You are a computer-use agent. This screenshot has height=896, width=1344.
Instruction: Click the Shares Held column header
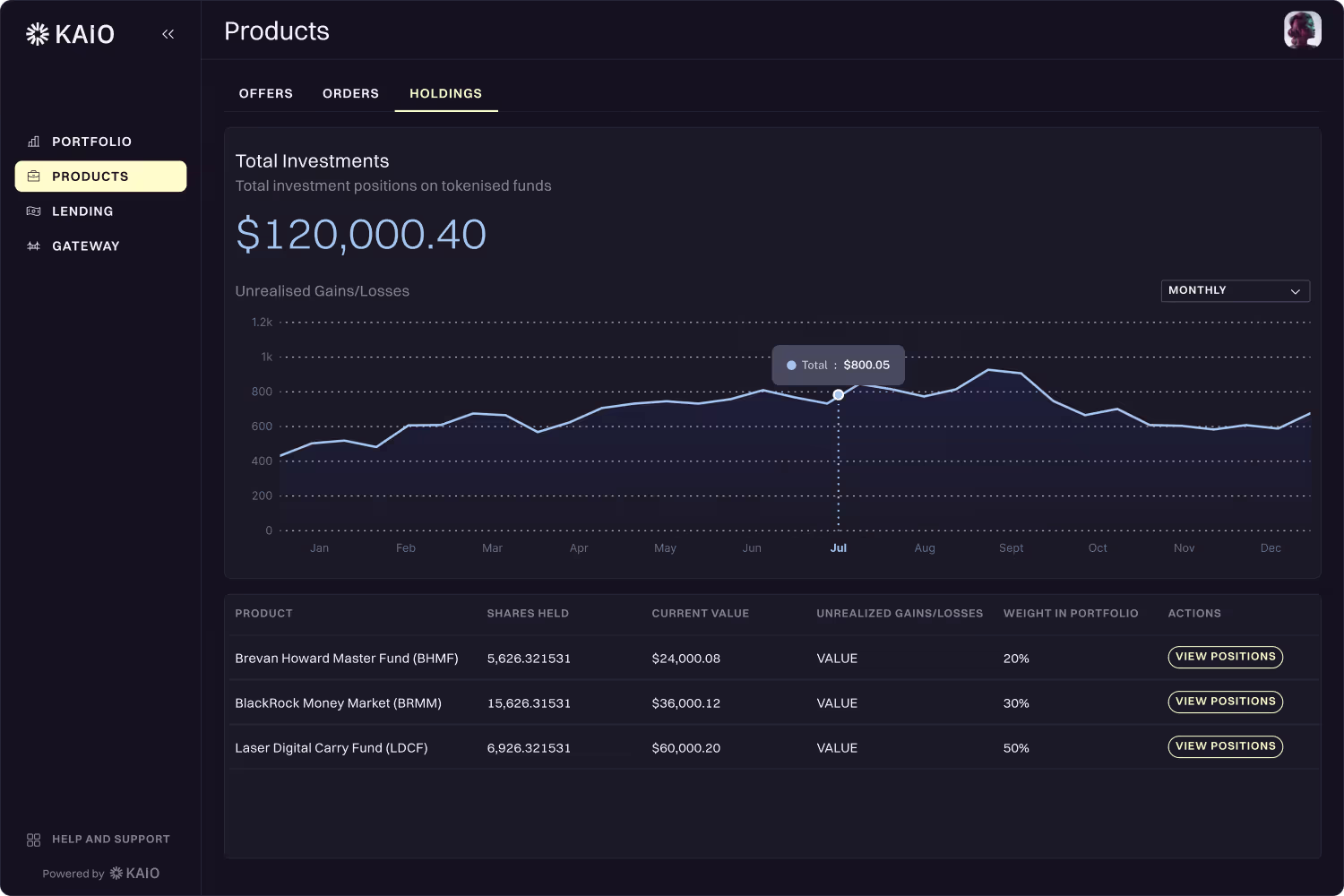[528, 614]
